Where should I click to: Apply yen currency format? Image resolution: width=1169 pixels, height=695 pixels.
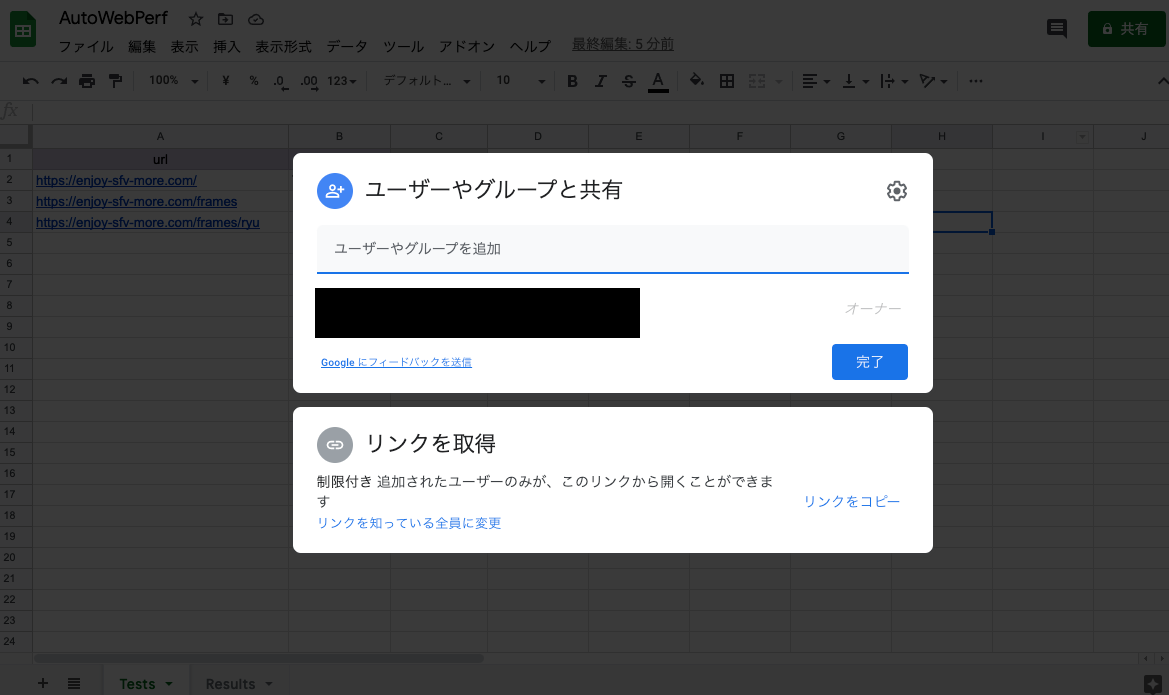click(225, 81)
